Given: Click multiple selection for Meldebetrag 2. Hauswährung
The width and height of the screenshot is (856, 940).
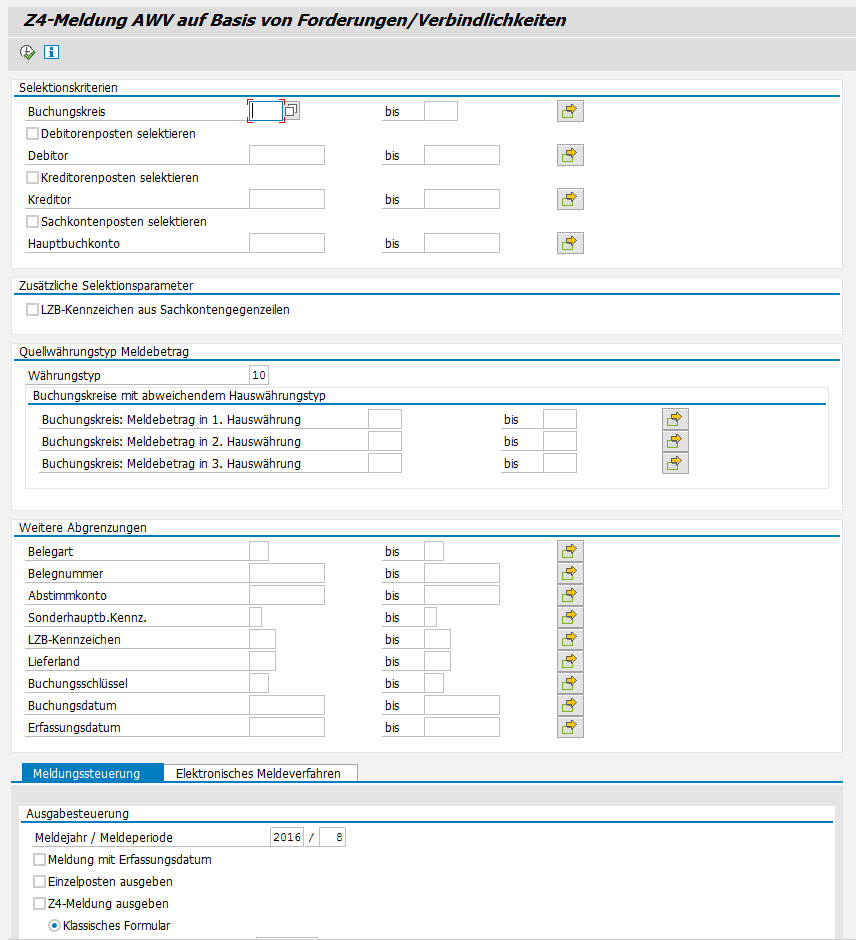Looking at the screenshot, I should pyautogui.click(x=675, y=441).
